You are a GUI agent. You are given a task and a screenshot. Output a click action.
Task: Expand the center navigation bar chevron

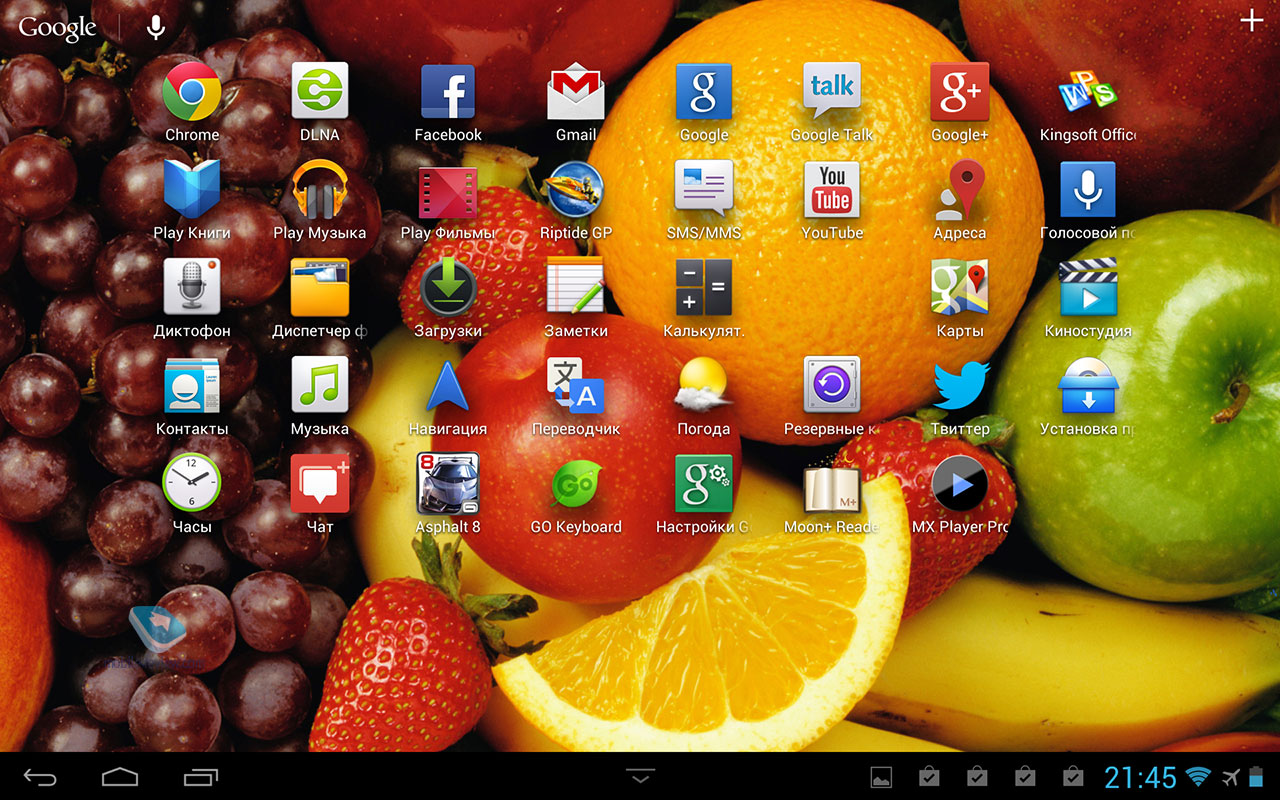pos(640,776)
